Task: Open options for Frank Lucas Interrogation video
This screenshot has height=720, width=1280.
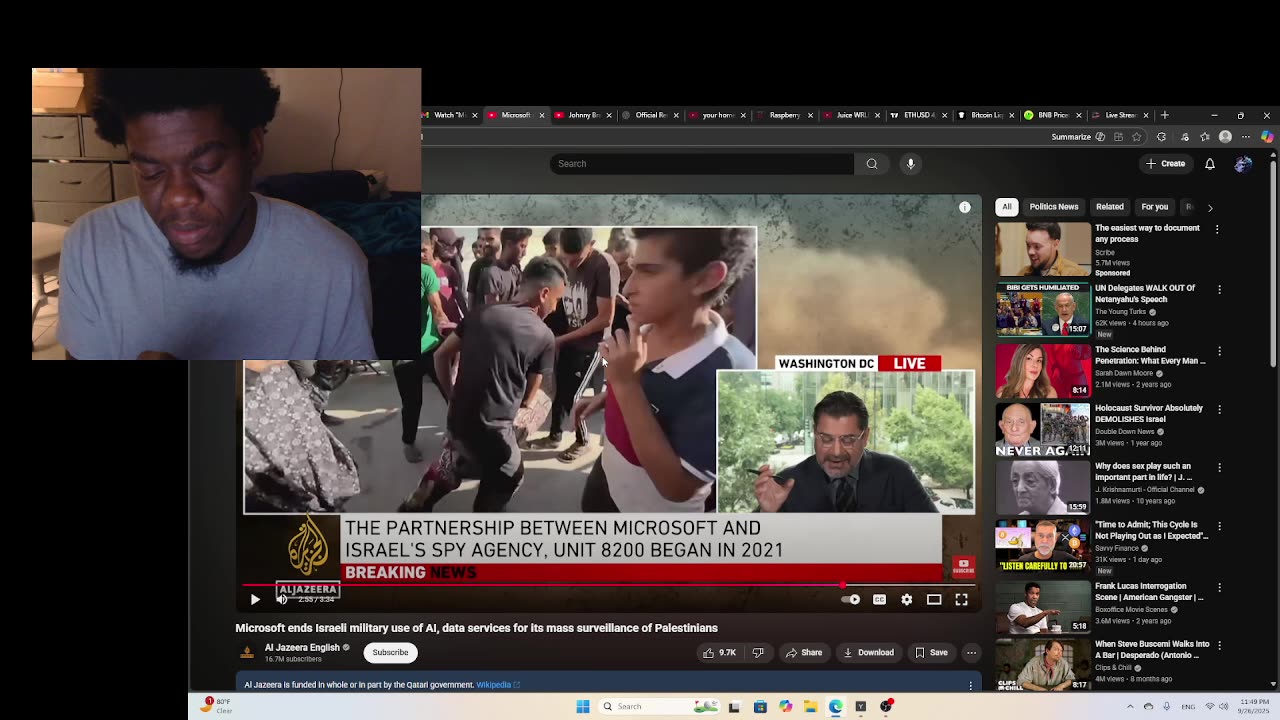Action: pos(1219,588)
